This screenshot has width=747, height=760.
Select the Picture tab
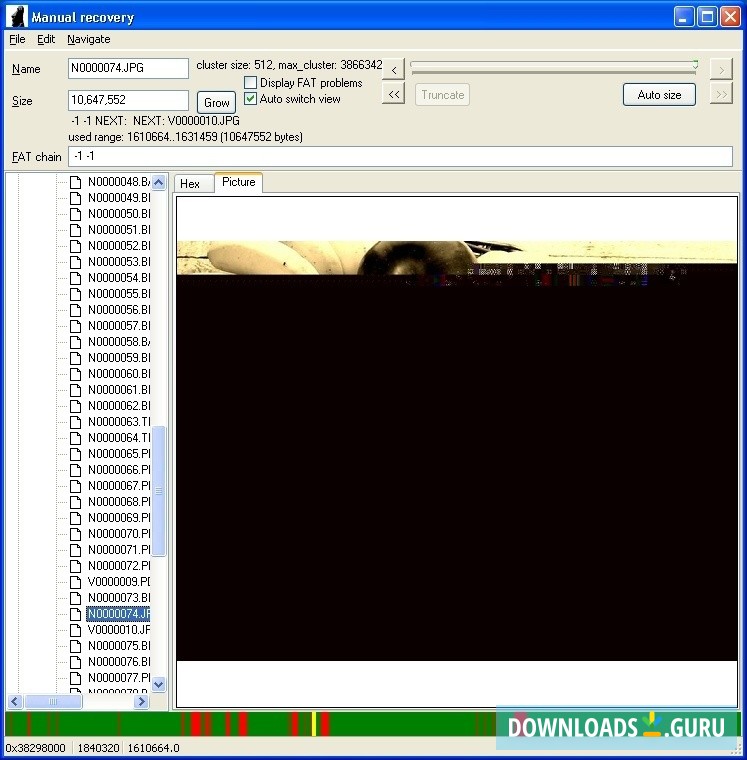point(238,182)
